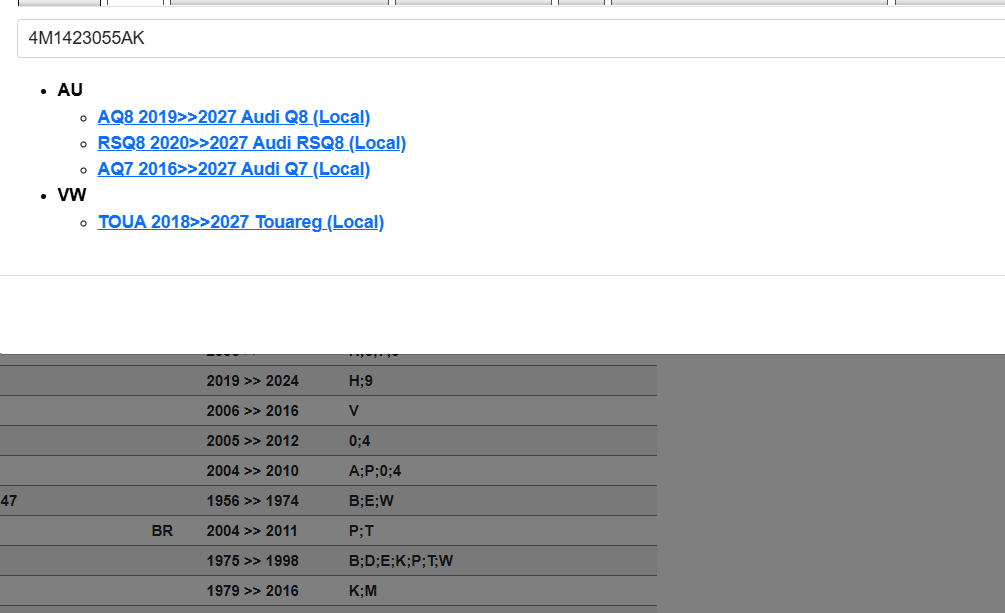Select the 1979 >> 2016 year cell
Screen dimensions: 1005x613
point(252,591)
